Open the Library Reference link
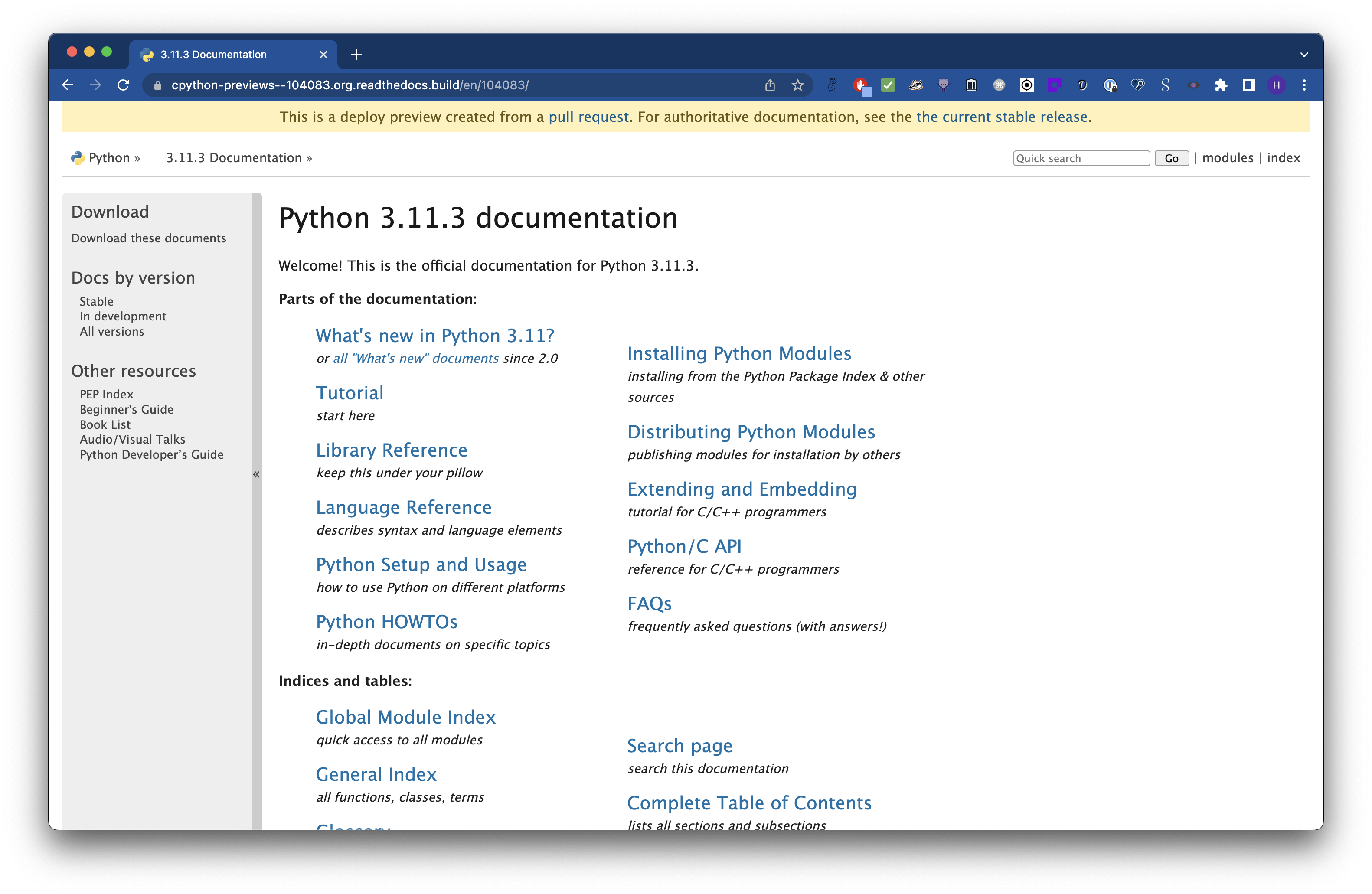 392,450
